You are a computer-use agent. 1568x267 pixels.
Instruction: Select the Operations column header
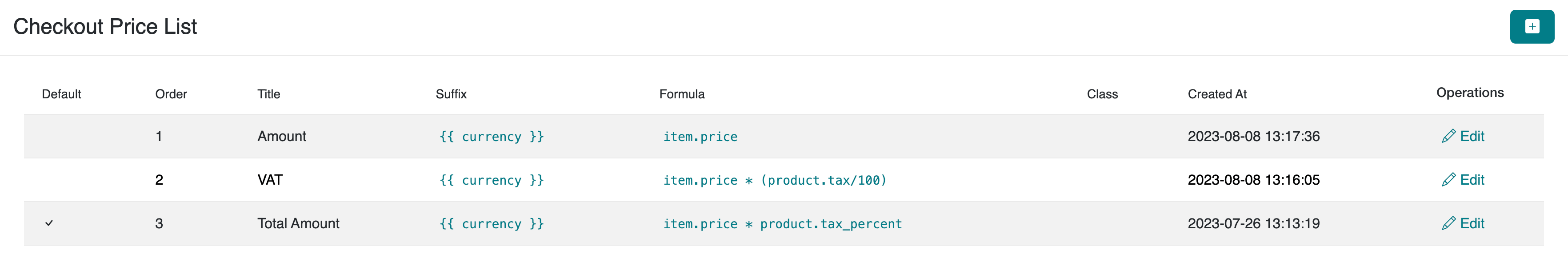pyautogui.click(x=1469, y=93)
